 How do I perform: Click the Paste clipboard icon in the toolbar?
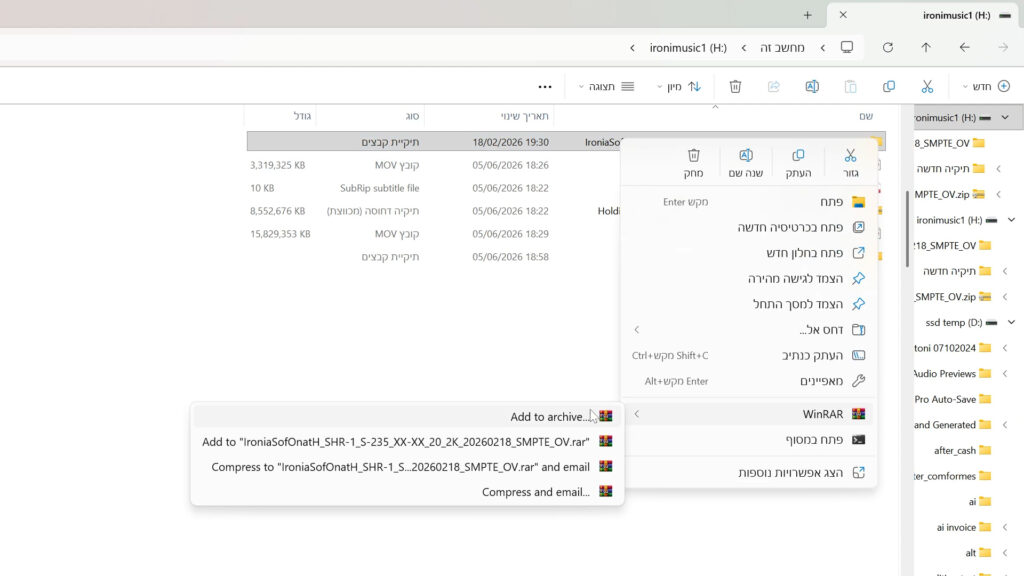tap(850, 86)
